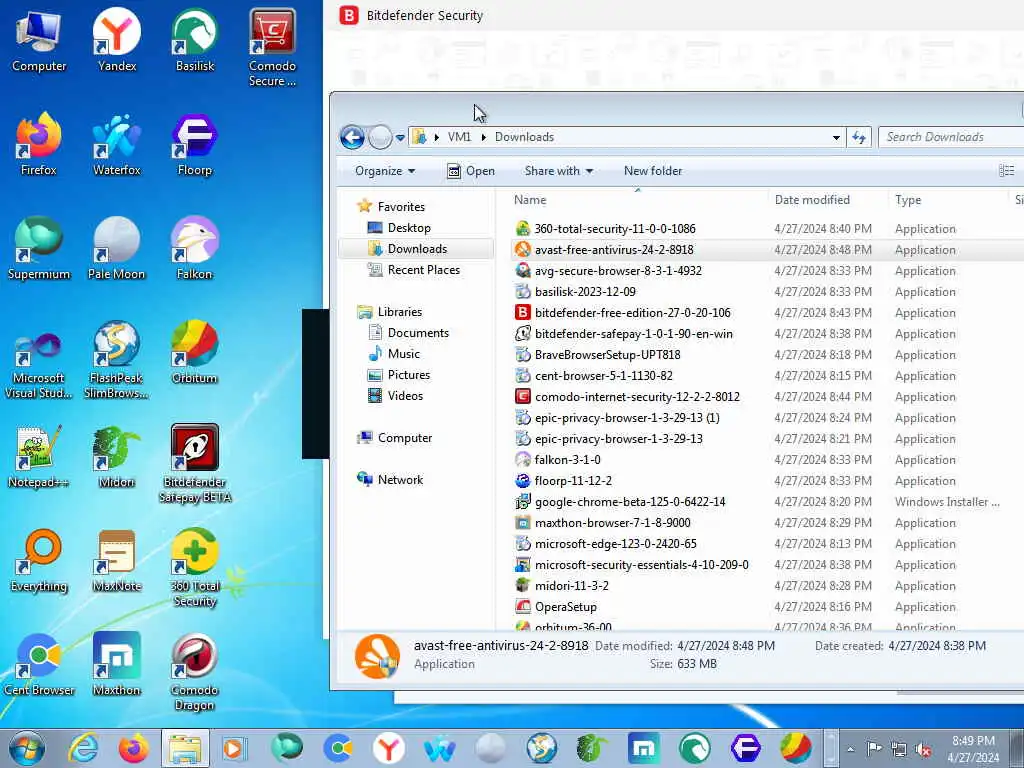Open the Pictures library

408,375
